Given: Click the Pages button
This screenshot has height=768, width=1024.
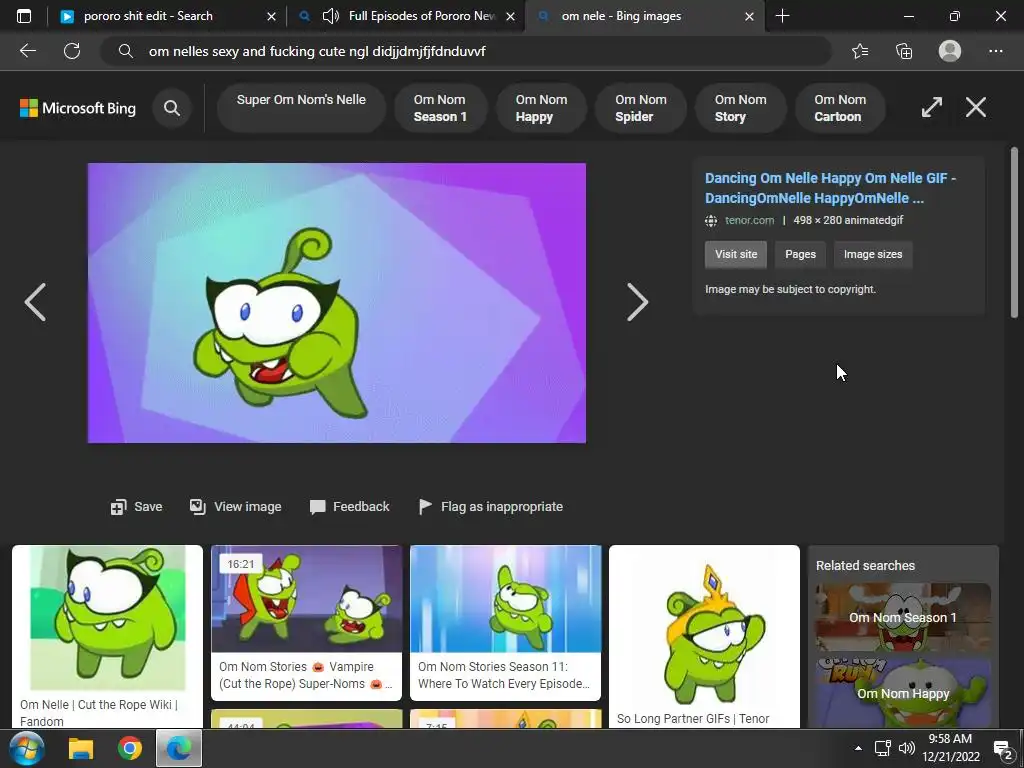Looking at the screenshot, I should pyautogui.click(x=800, y=254).
